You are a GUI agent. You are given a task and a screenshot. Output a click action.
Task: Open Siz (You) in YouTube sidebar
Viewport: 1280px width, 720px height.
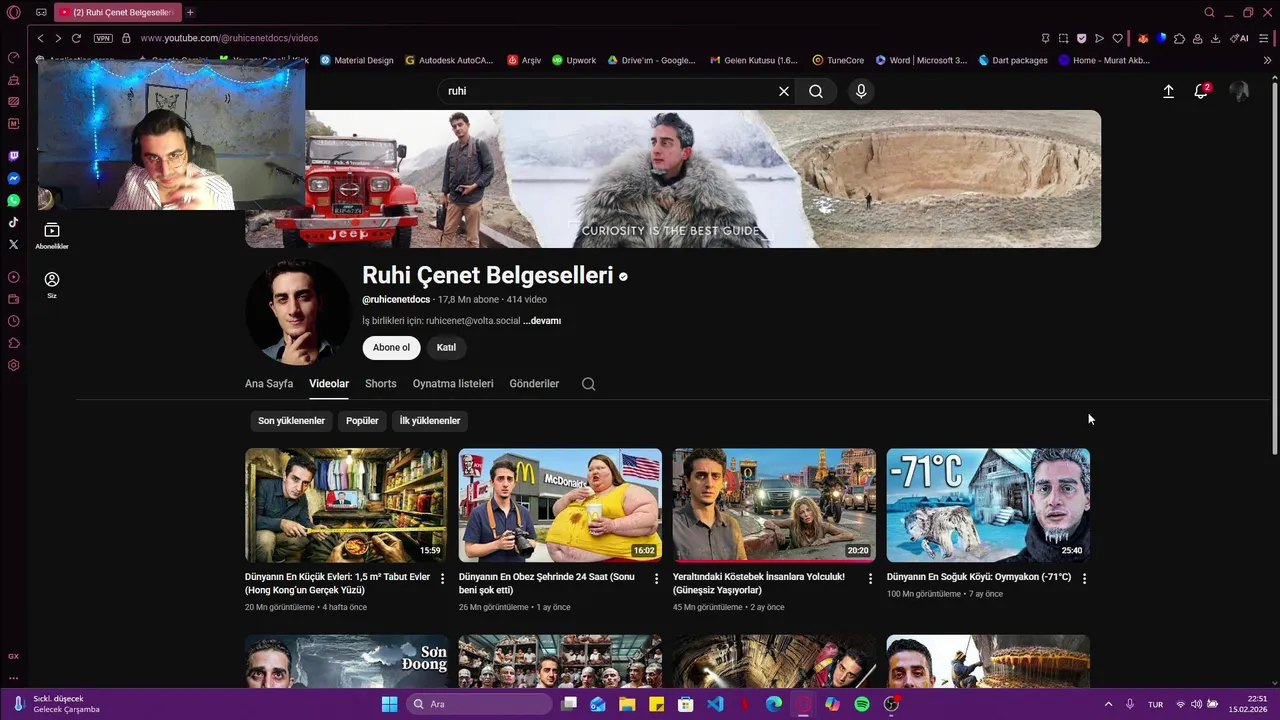coord(52,285)
